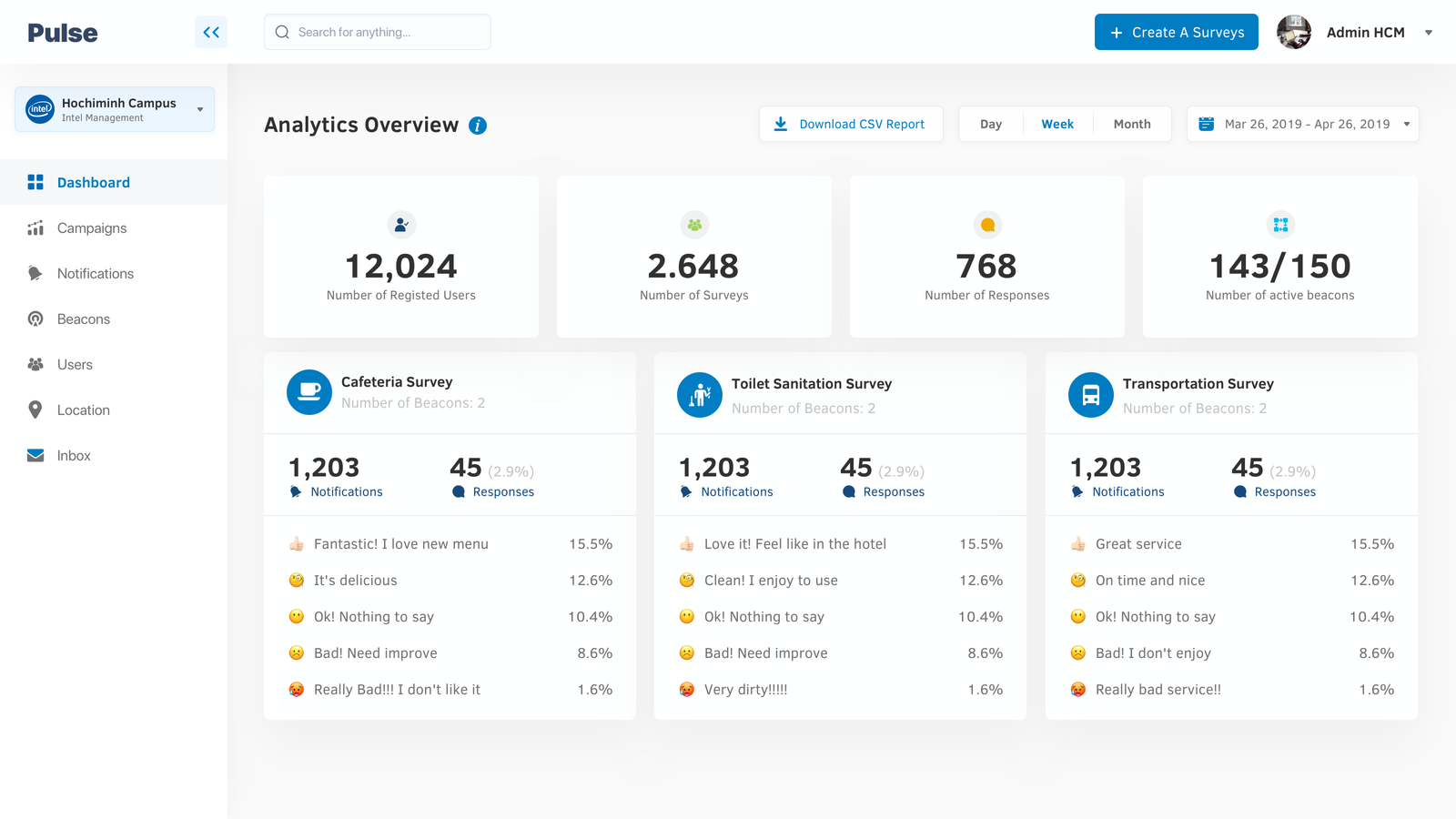Image resolution: width=1456 pixels, height=819 pixels.
Task: Click 'Great service' response row
Action: (1232, 544)
